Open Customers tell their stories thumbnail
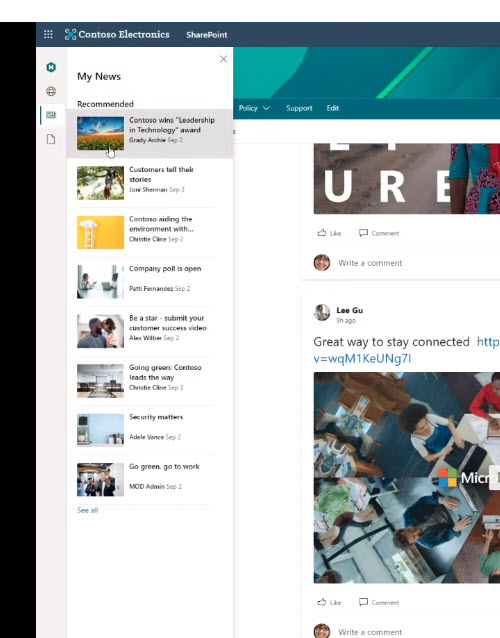Screen dimensions: 500x638 pos(100,183)
